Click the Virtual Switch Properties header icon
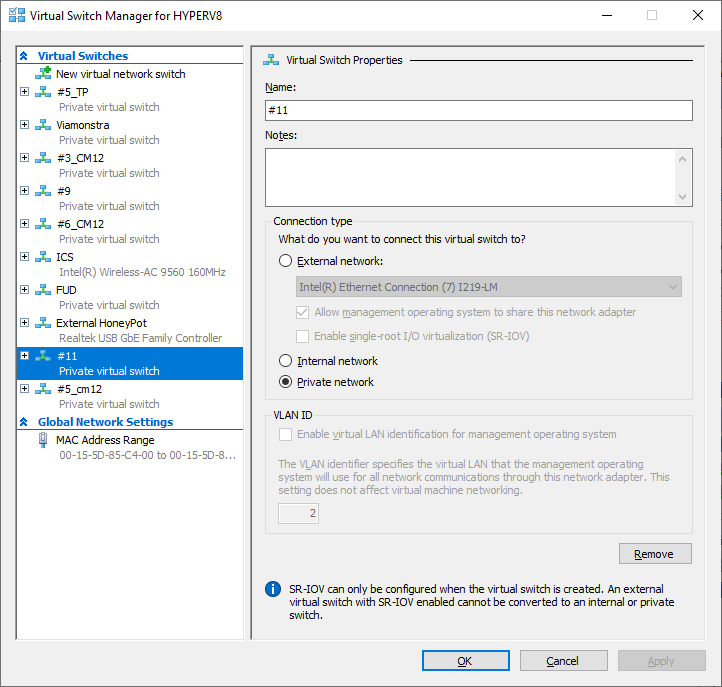Image resolution: width=722 pixels, height=687 pixels. [x=271, y=60]
